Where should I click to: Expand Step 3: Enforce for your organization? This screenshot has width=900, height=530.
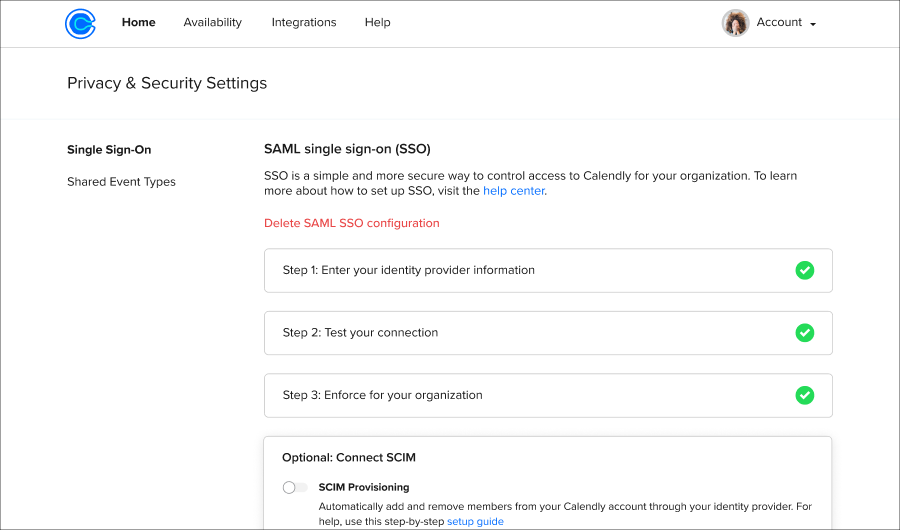548,396
